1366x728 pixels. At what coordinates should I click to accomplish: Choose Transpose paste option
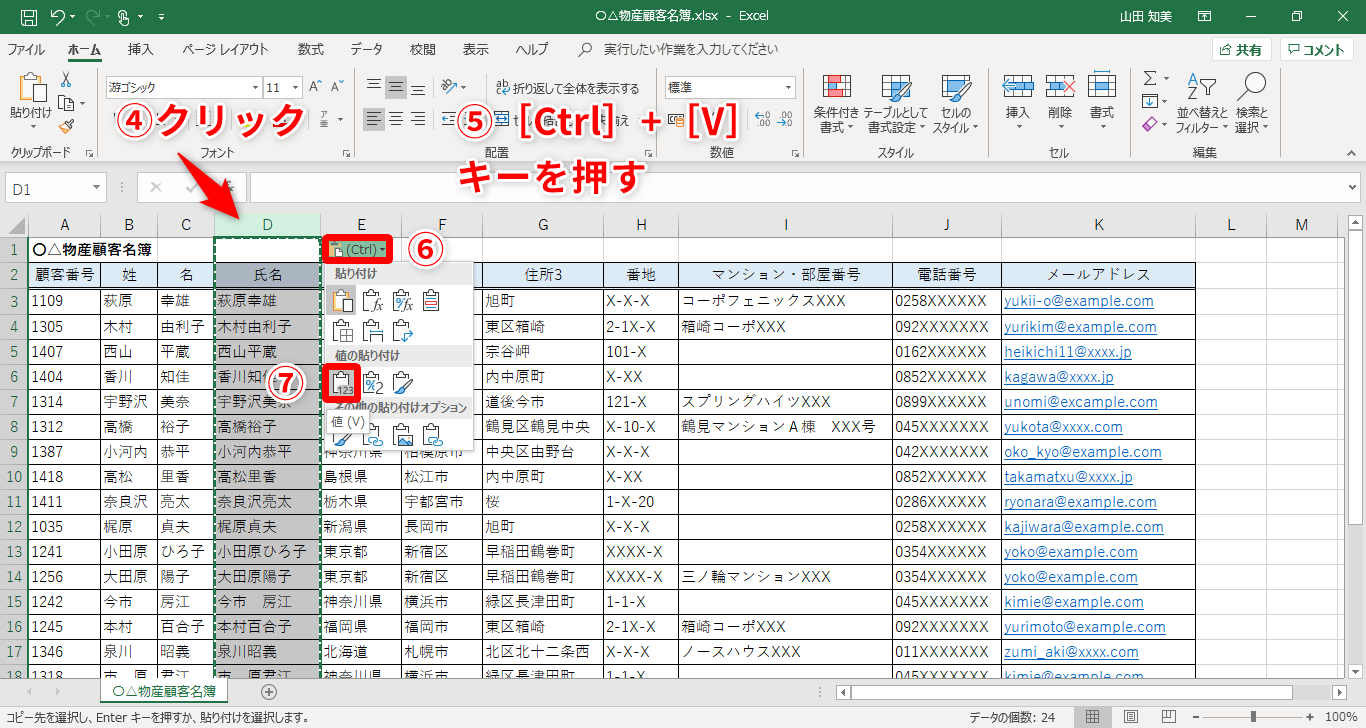click(403, 330)
